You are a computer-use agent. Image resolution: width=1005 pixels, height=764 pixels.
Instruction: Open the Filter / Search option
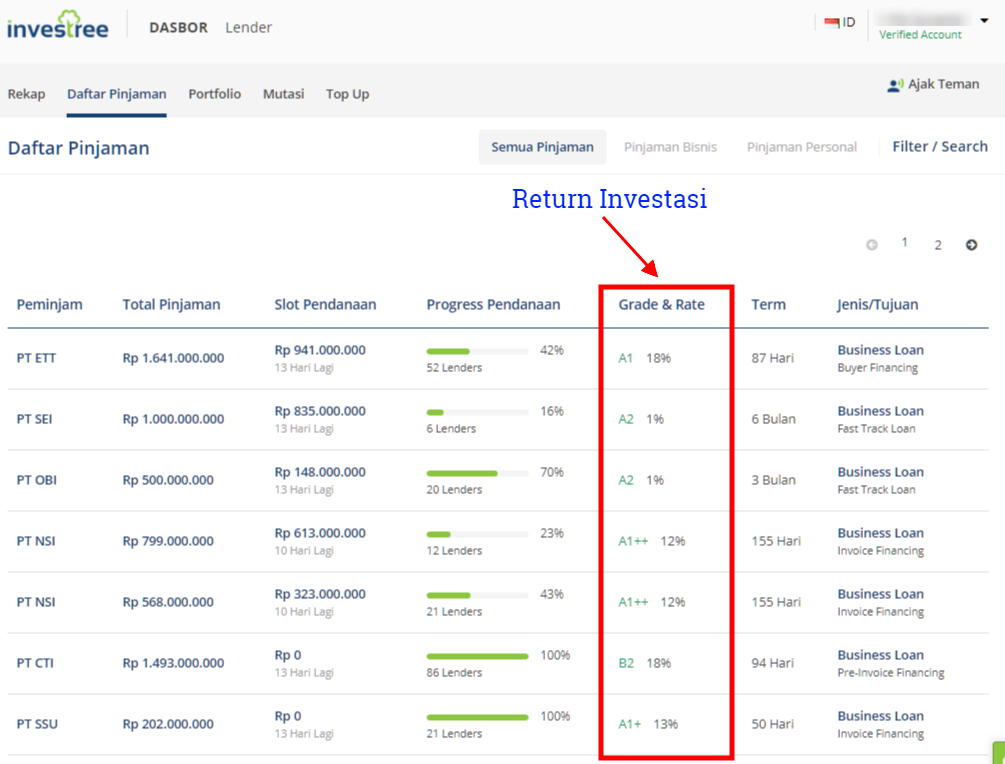939,146
